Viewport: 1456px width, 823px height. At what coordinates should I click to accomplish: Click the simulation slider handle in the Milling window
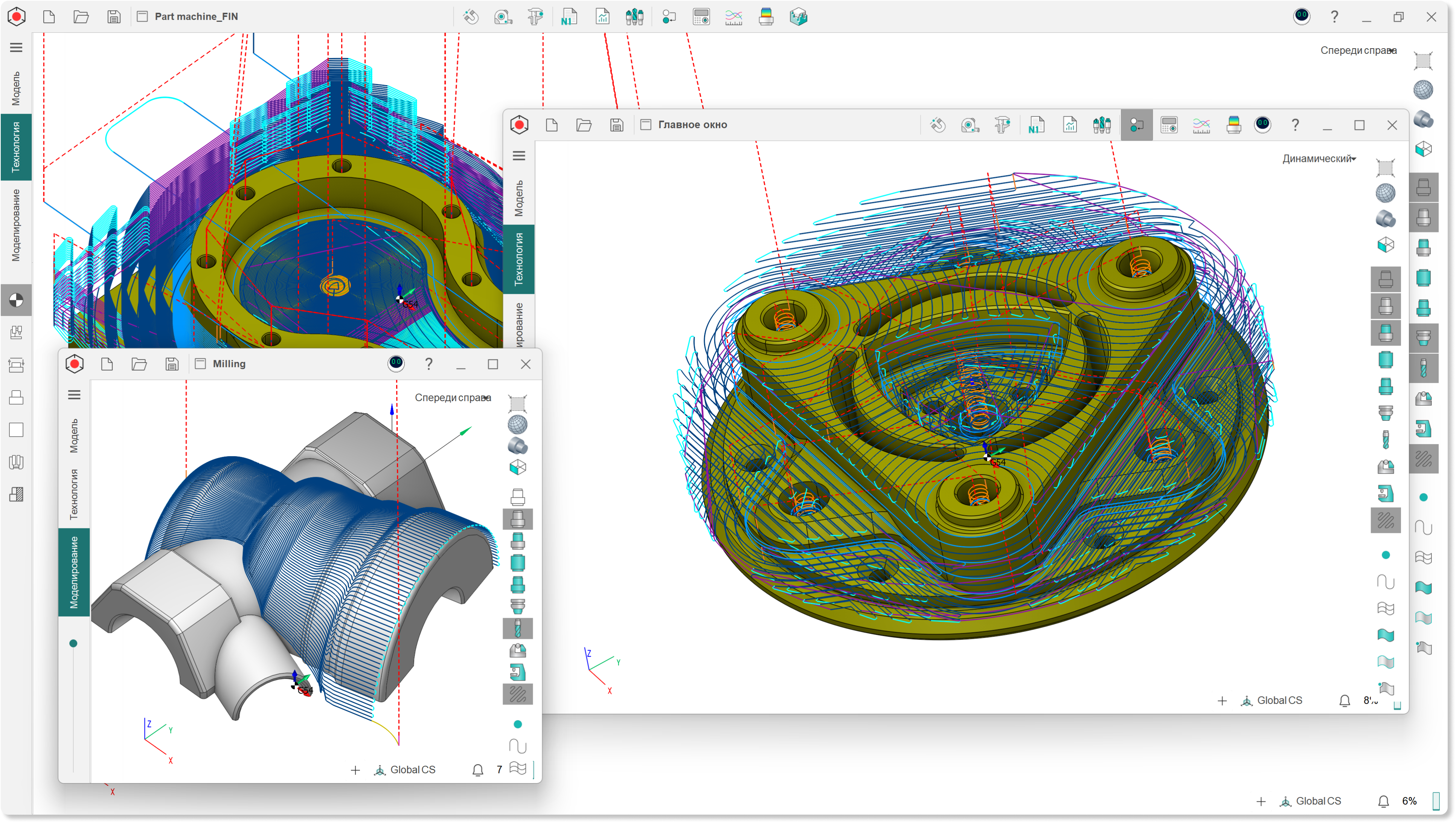tap(73, 643)
